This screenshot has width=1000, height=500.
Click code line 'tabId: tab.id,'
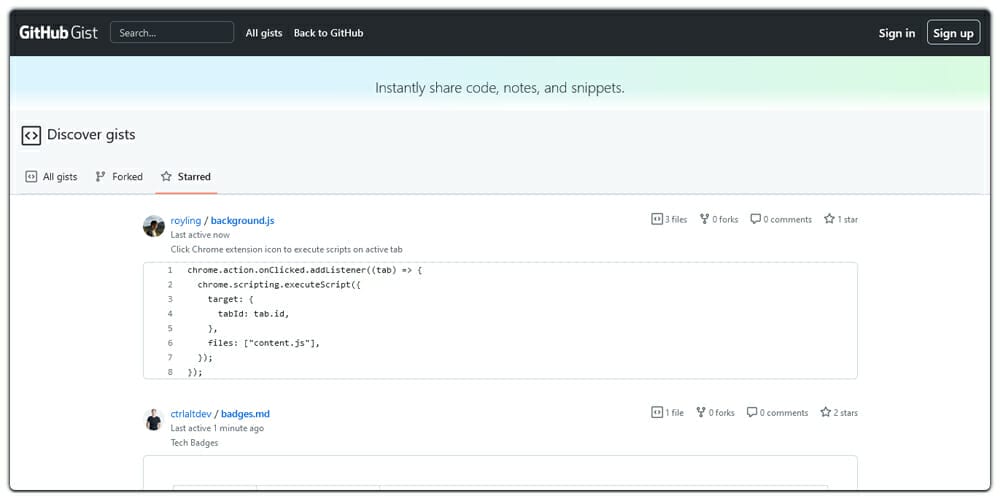pyautogui.click(x=254, y=314)
